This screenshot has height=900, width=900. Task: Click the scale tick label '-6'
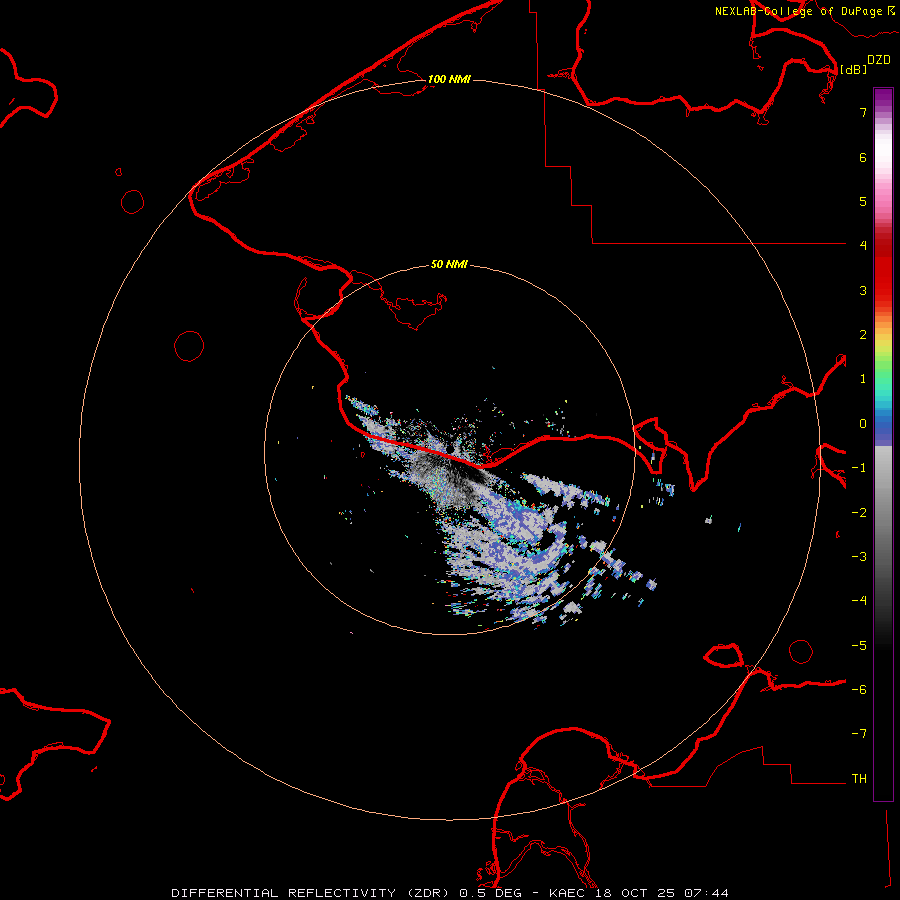tap(859, 689)
